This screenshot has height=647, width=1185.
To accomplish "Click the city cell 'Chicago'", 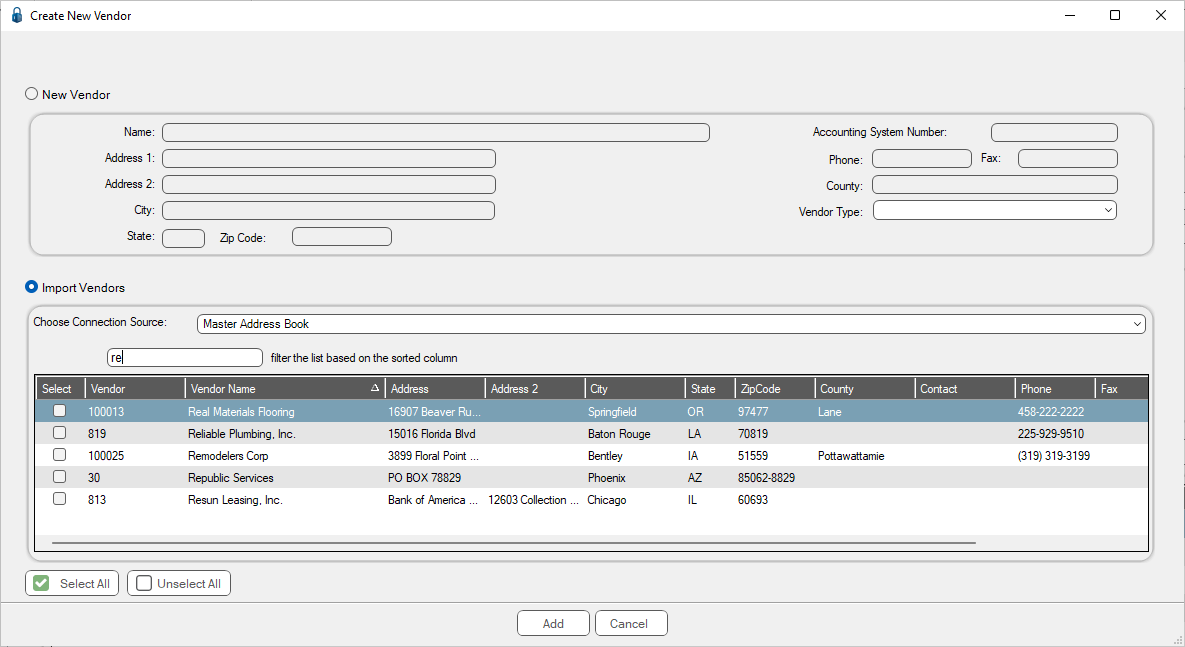I will [x=607, y=500].
